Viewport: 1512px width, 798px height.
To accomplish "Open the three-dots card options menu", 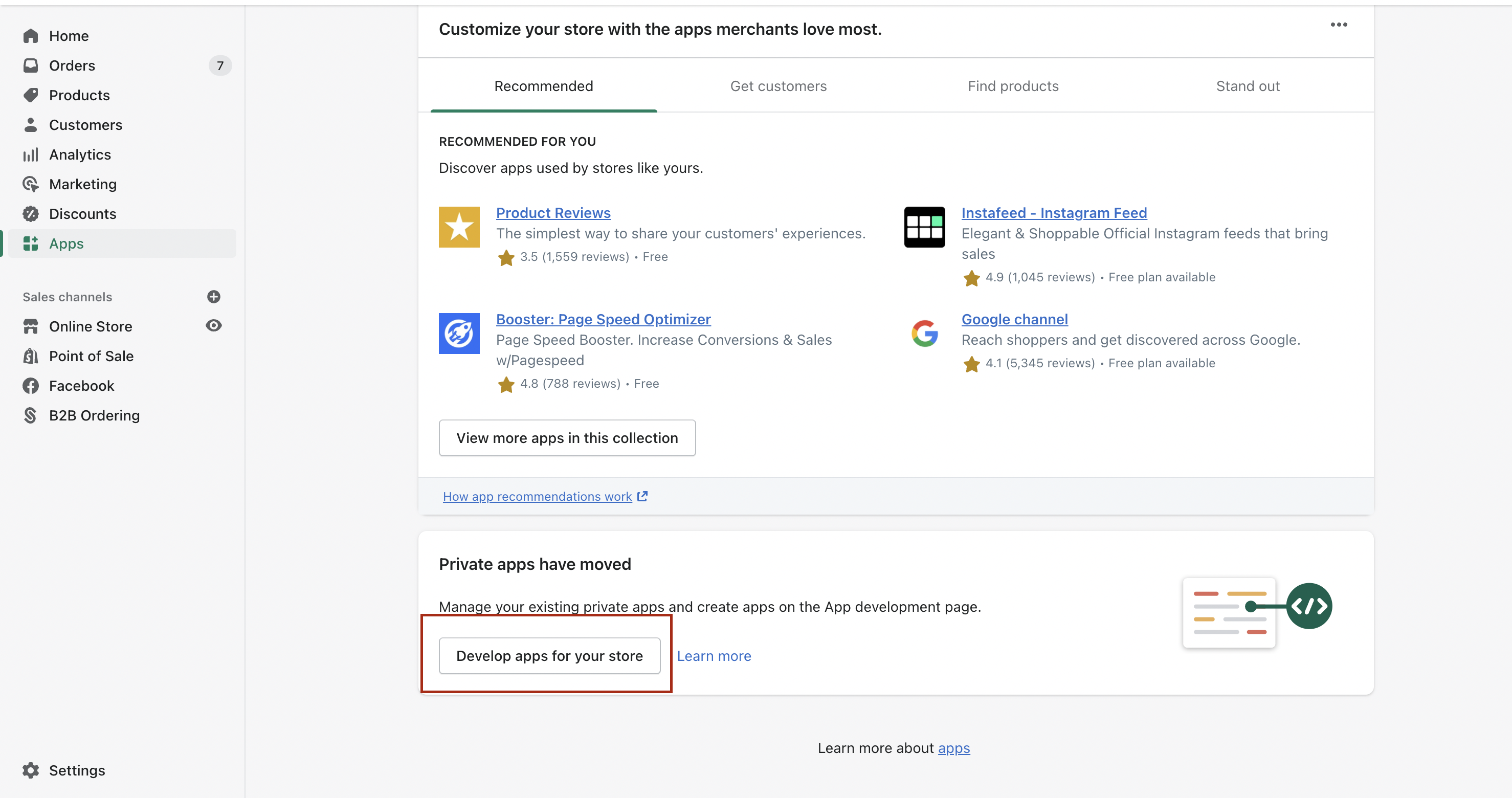I will coord(1339,25).
